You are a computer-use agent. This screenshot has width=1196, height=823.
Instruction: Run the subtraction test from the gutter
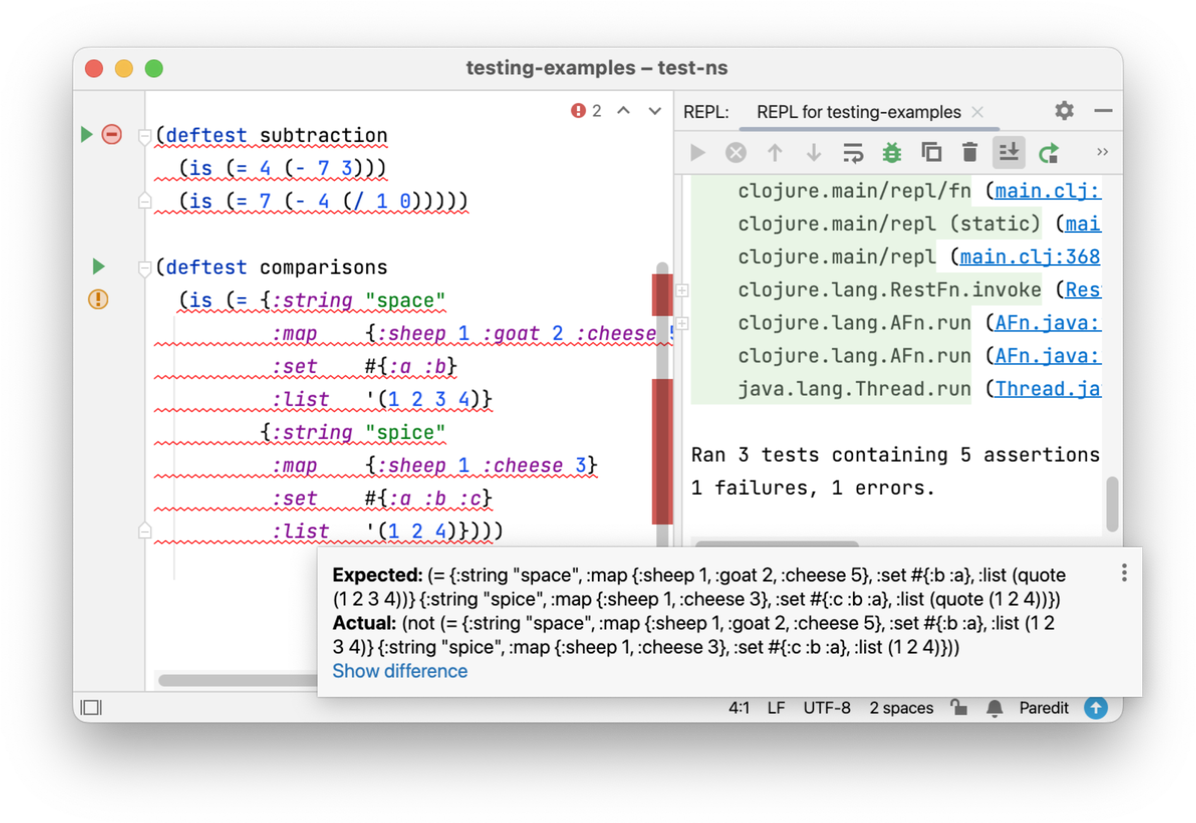click(x=86, y=135)
